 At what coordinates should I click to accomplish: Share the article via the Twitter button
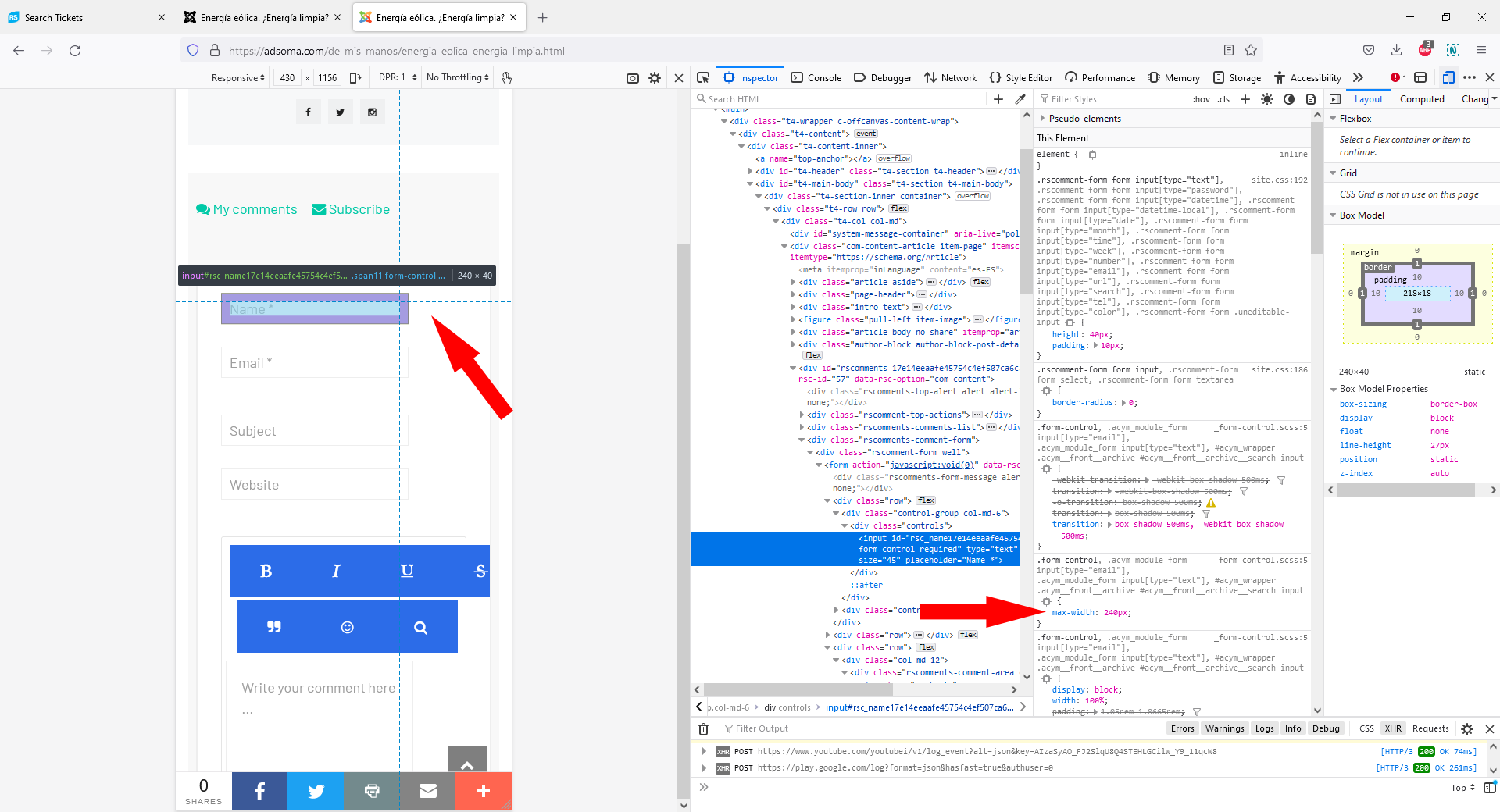[x=316, y=791]
